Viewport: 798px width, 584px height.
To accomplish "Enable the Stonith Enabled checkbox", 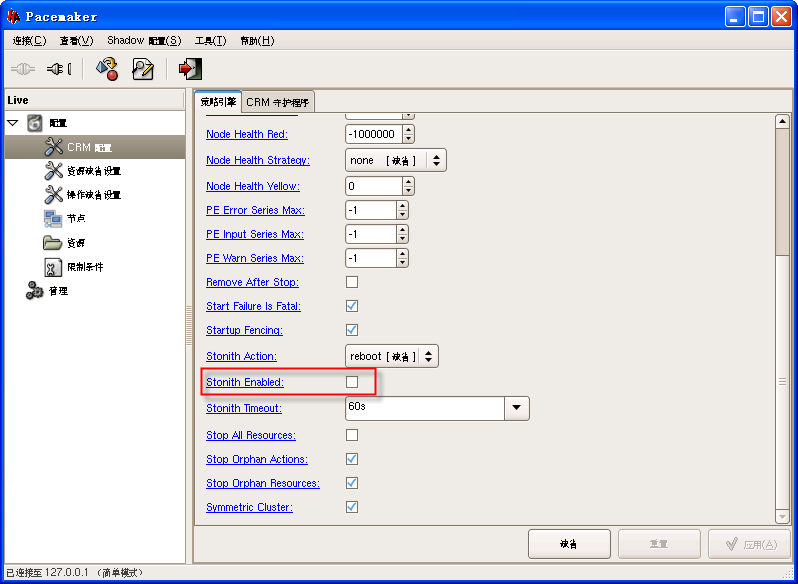I will click(x=352, y=382).
